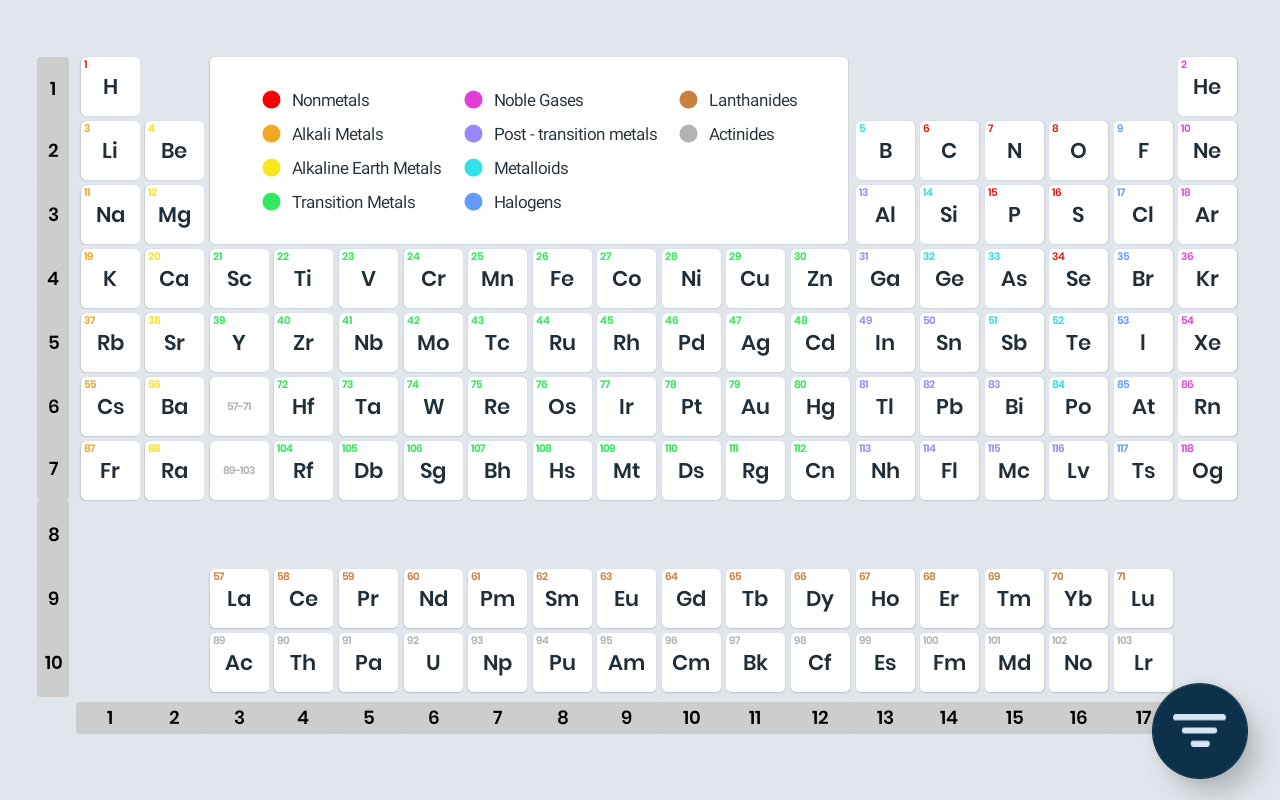Select period row header 9

coord(53,599)
